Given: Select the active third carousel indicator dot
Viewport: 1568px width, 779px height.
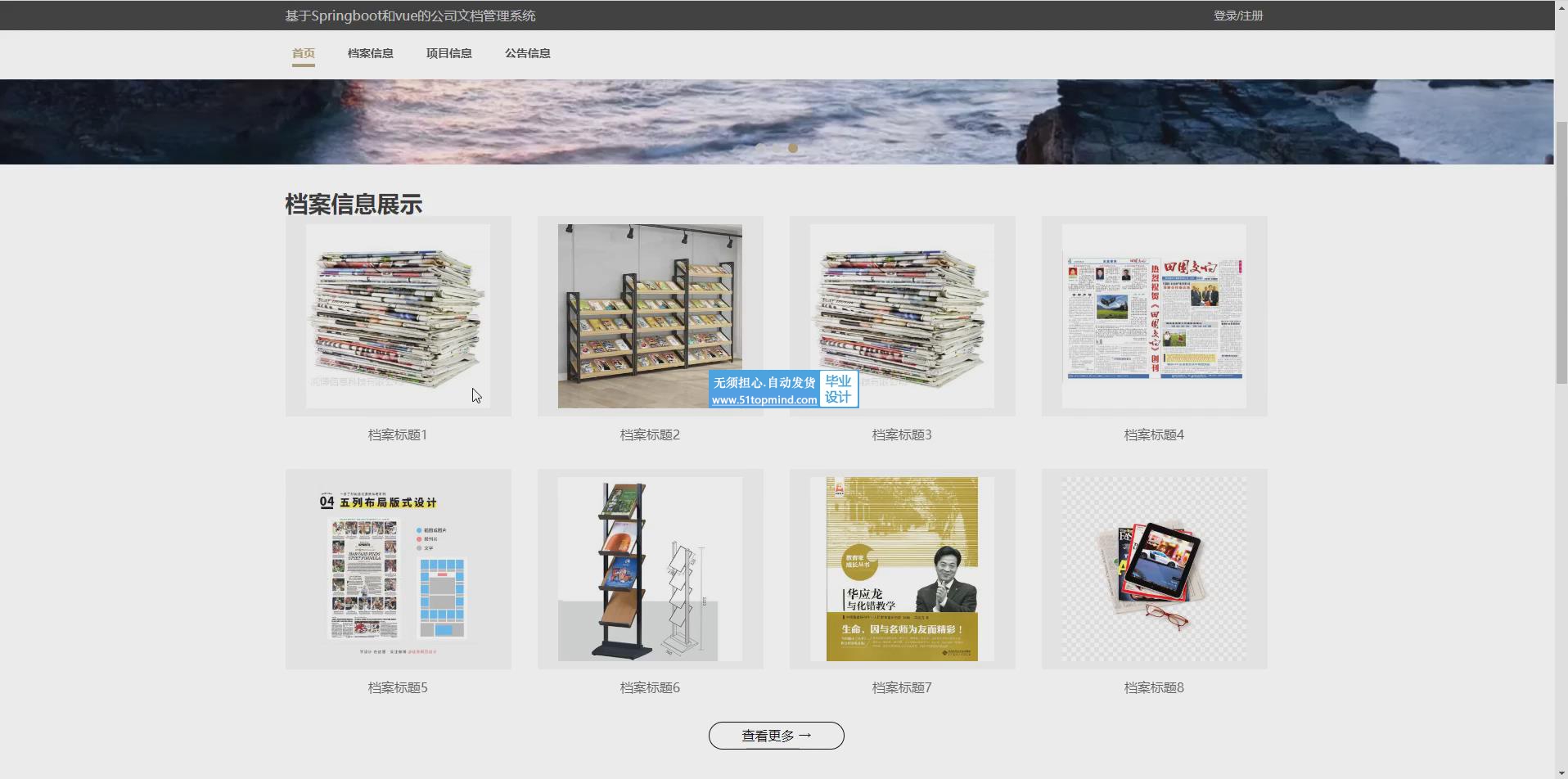Looking at the screenshot, I should point(793,148).
